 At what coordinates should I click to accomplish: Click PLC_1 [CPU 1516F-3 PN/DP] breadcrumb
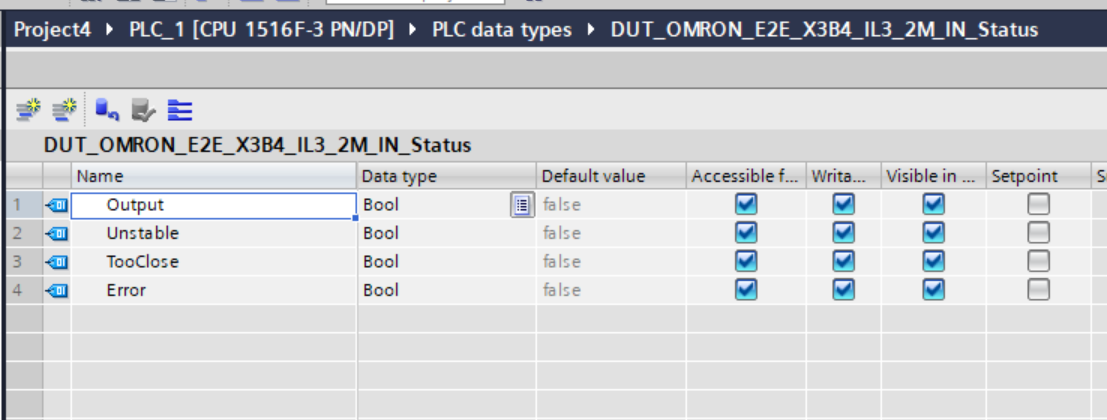point(261,30)
